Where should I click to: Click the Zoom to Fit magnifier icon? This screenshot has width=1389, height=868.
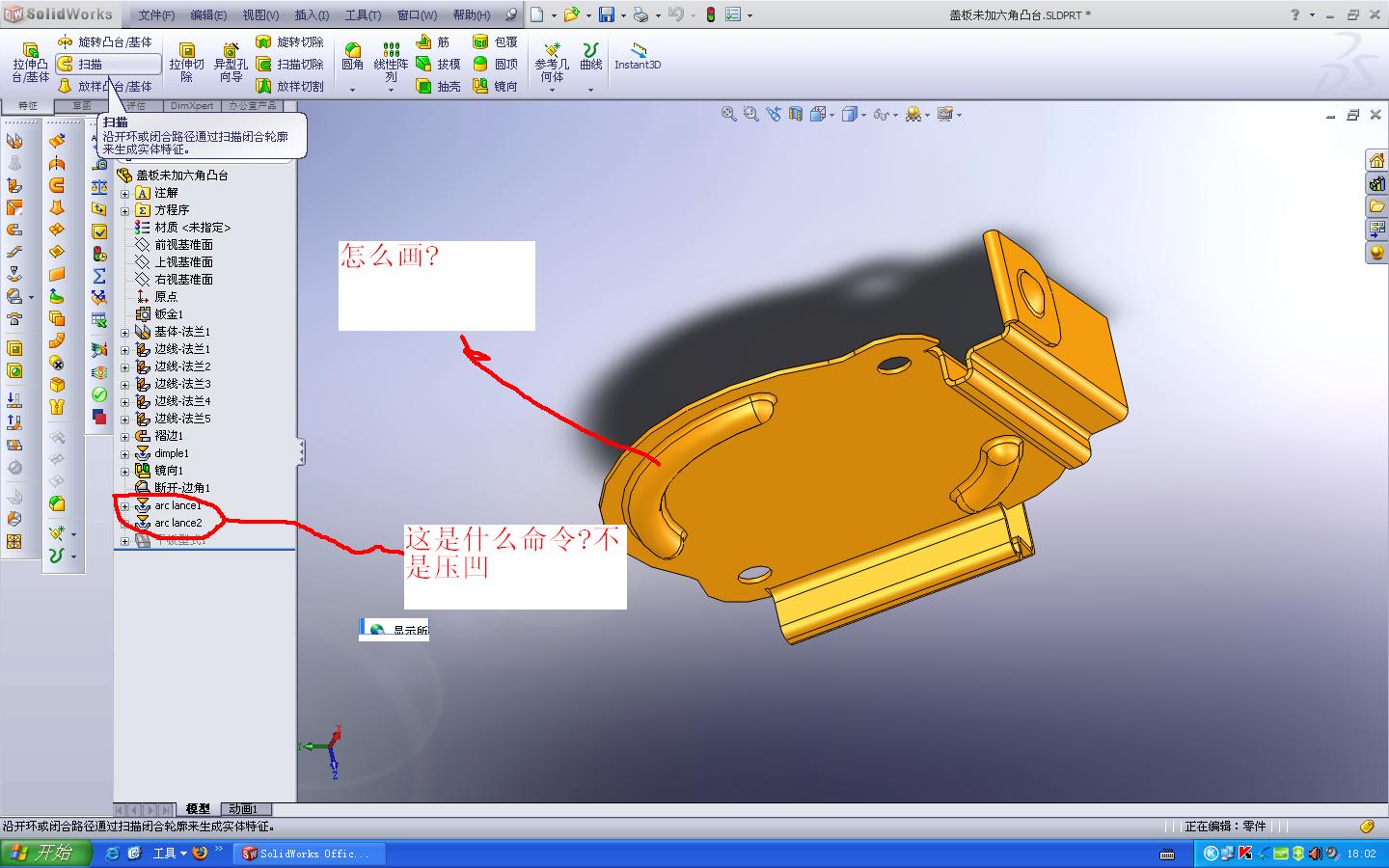[x=729, y=114]
